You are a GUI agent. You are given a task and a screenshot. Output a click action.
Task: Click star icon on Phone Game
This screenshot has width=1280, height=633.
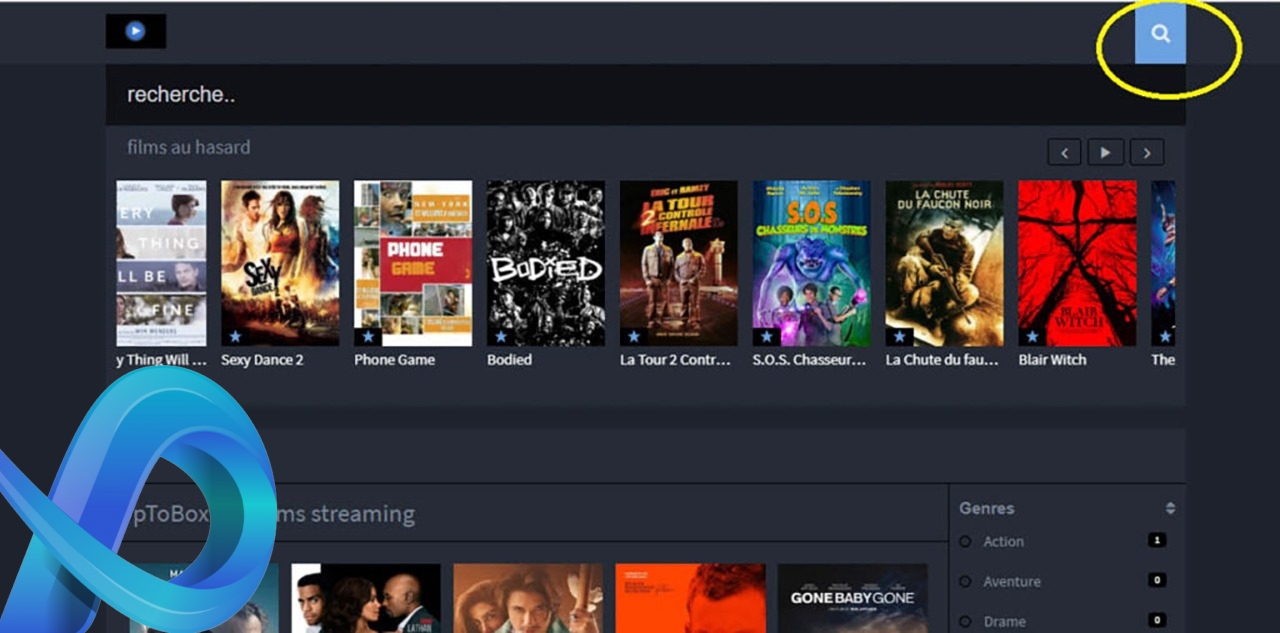368,336
